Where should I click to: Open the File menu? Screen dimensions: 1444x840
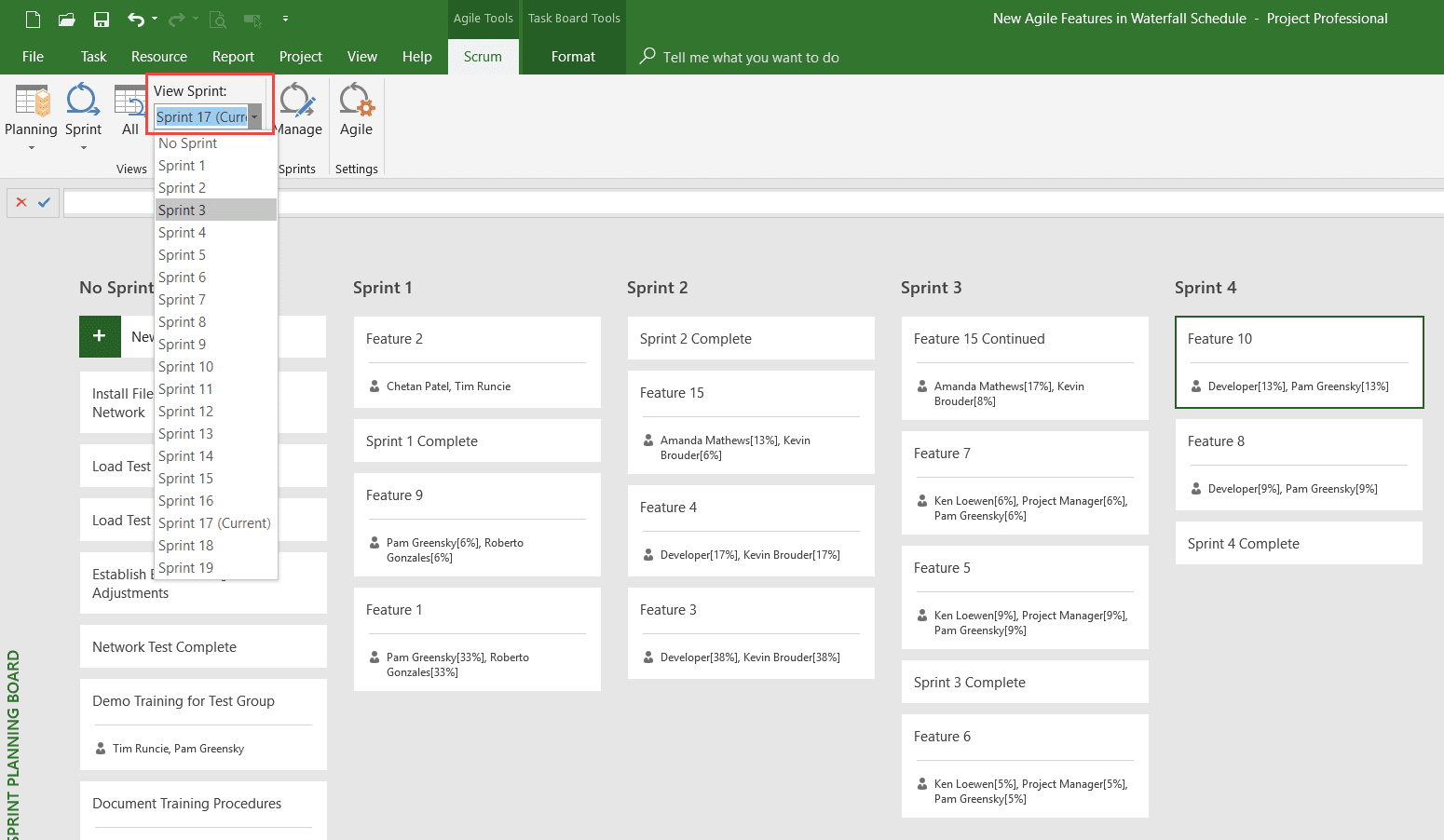(33, 56)
